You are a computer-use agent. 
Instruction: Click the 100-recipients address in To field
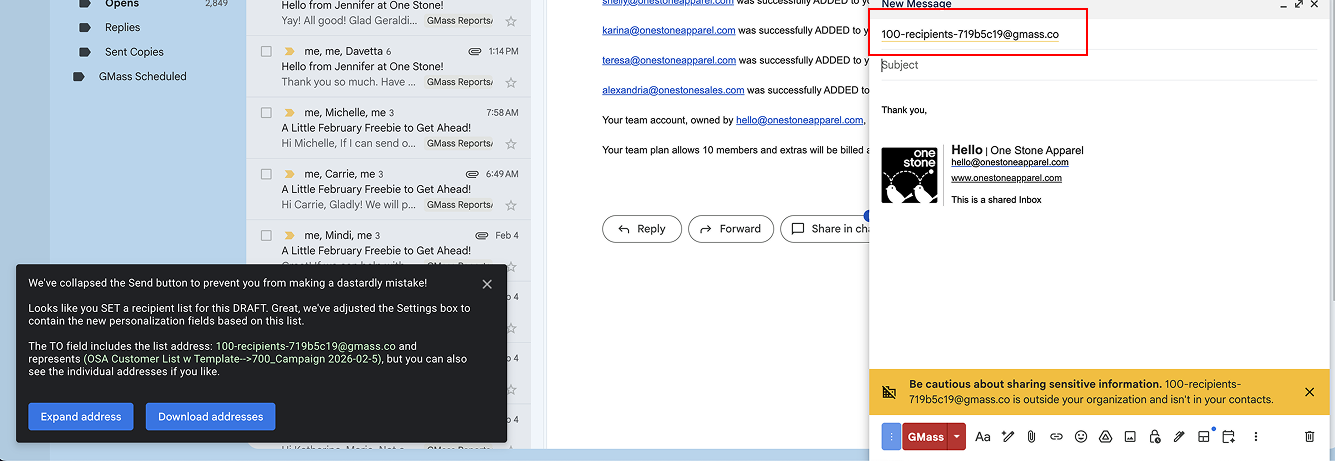(969, 34)
